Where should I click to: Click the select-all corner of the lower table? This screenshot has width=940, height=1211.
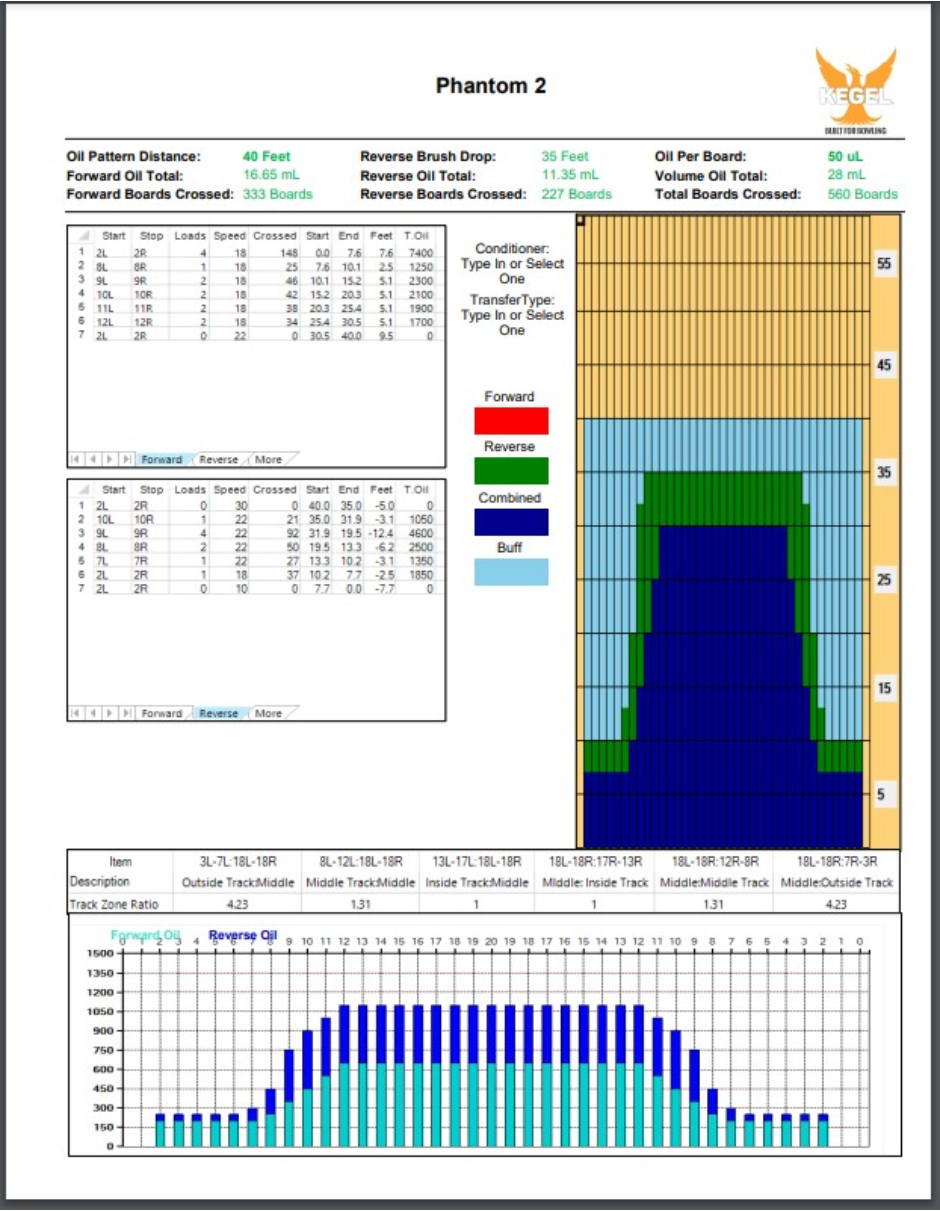(x=82, y=490)
